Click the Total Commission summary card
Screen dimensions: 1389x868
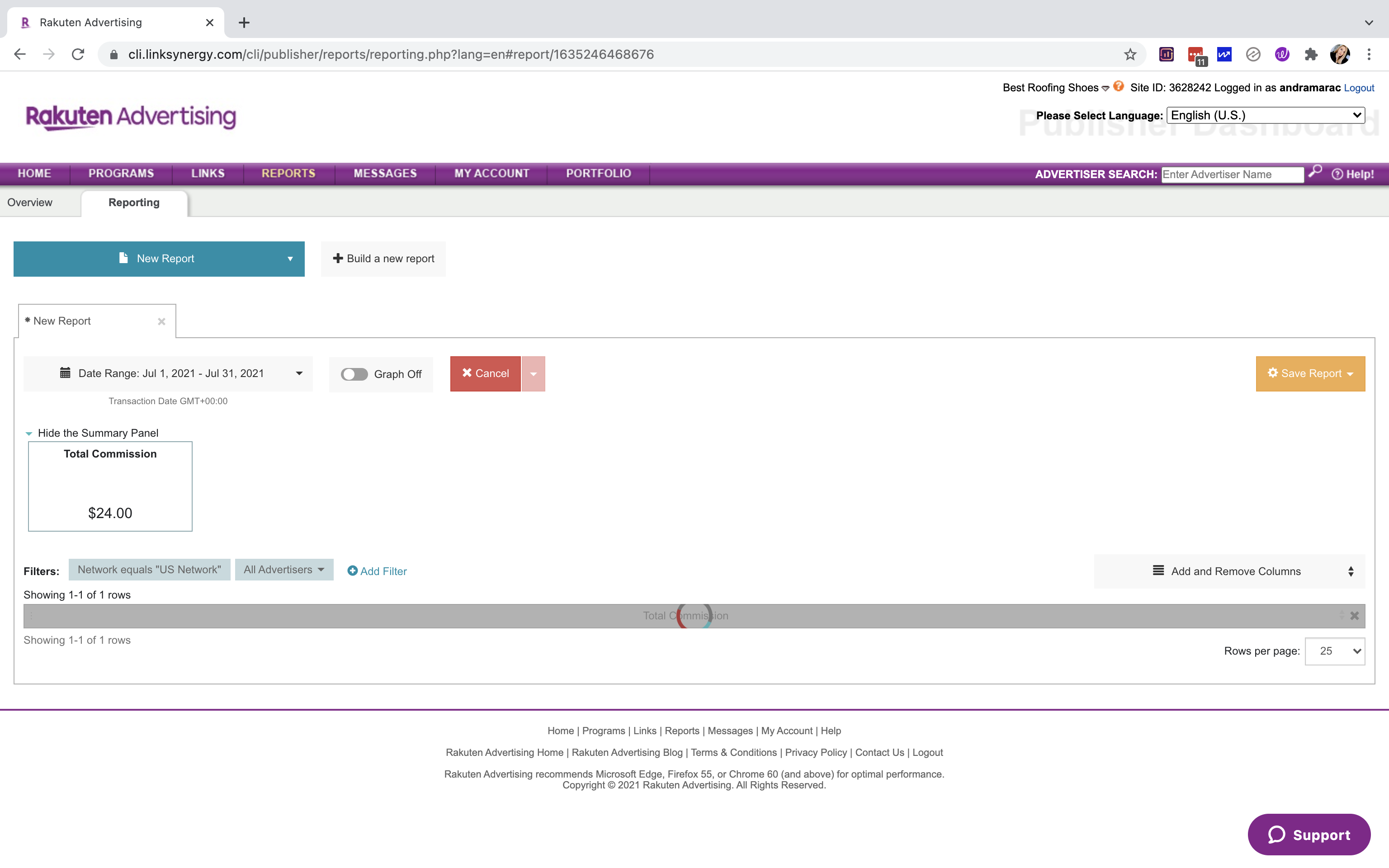[110, 486]
